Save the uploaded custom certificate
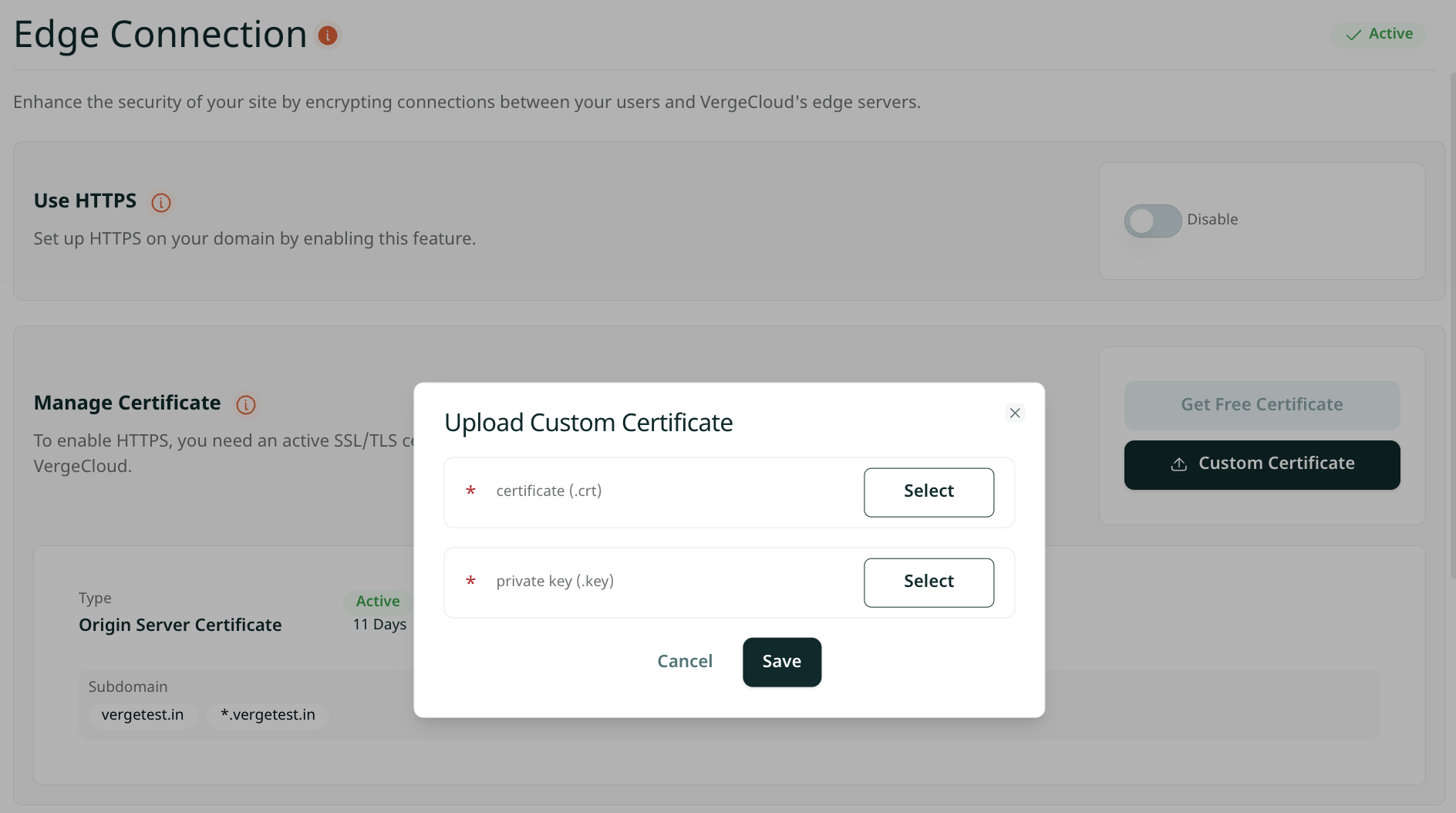The width and height of the screenshot is (1456, 813). [781, 662]
